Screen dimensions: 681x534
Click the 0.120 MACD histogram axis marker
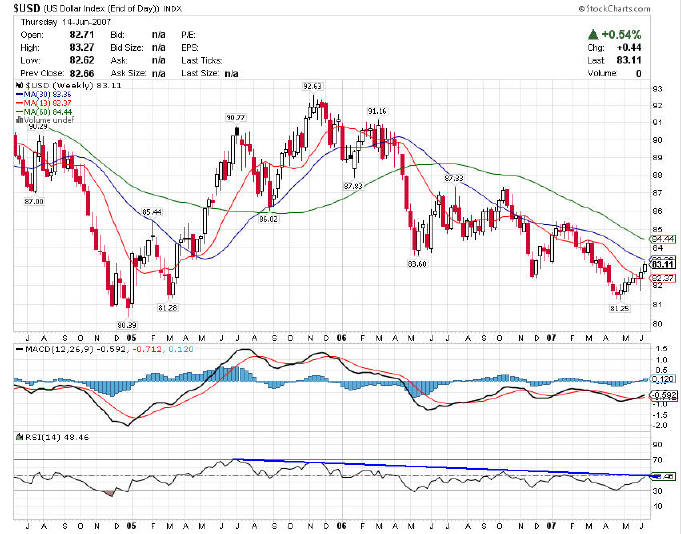663,379
